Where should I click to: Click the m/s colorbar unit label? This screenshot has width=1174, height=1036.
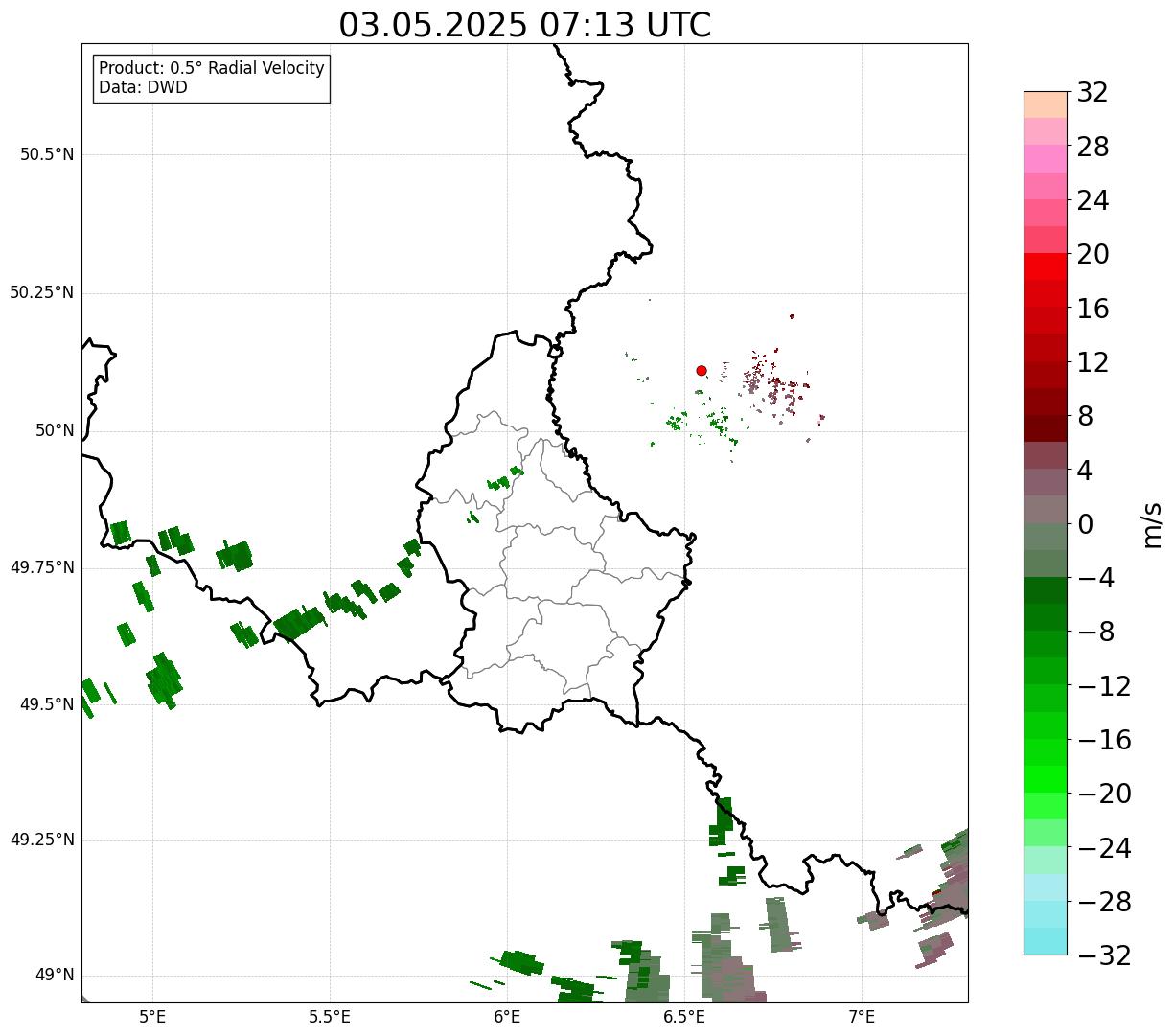pos(1151,524)
